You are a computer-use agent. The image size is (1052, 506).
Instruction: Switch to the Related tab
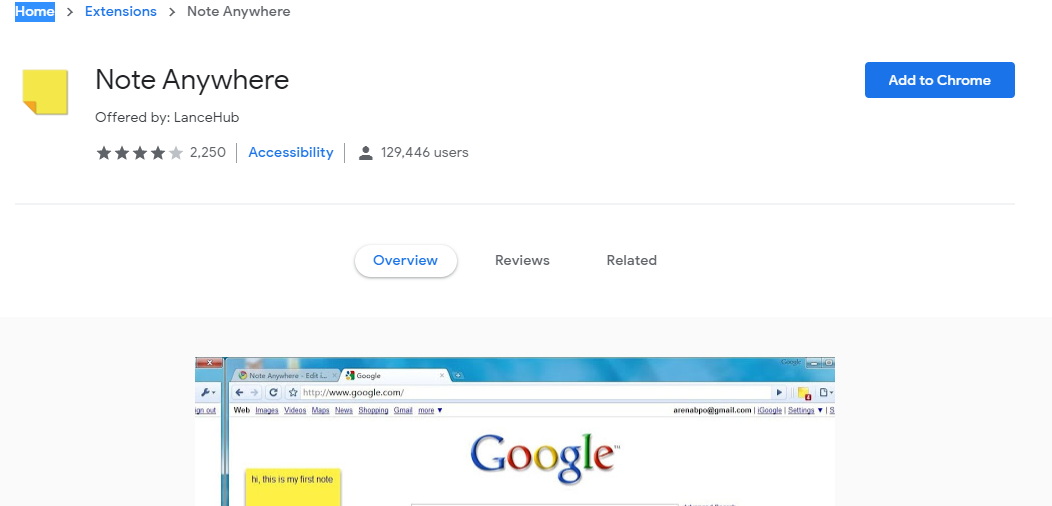coord(631,260)
